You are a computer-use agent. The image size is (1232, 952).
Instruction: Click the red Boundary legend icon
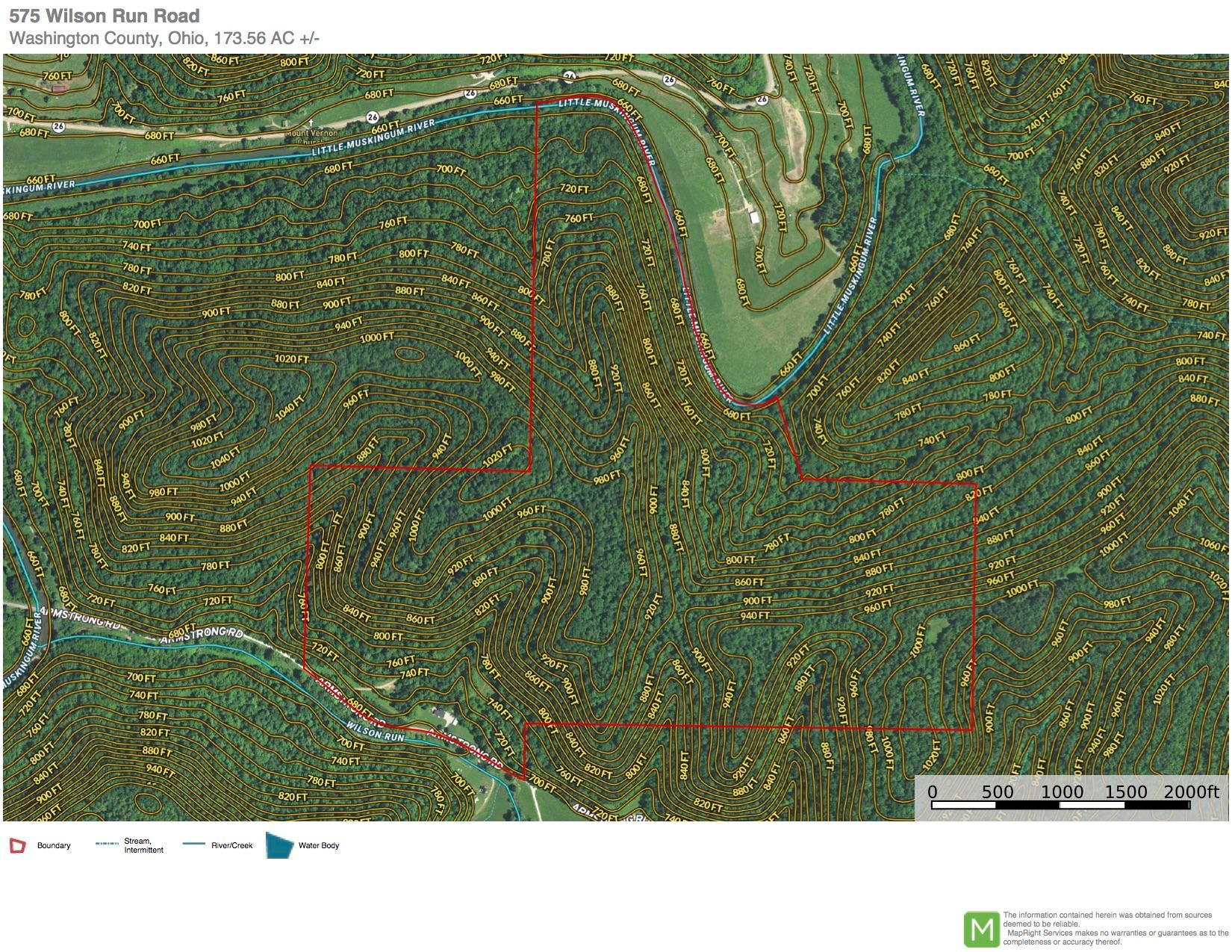pos(17,846)
